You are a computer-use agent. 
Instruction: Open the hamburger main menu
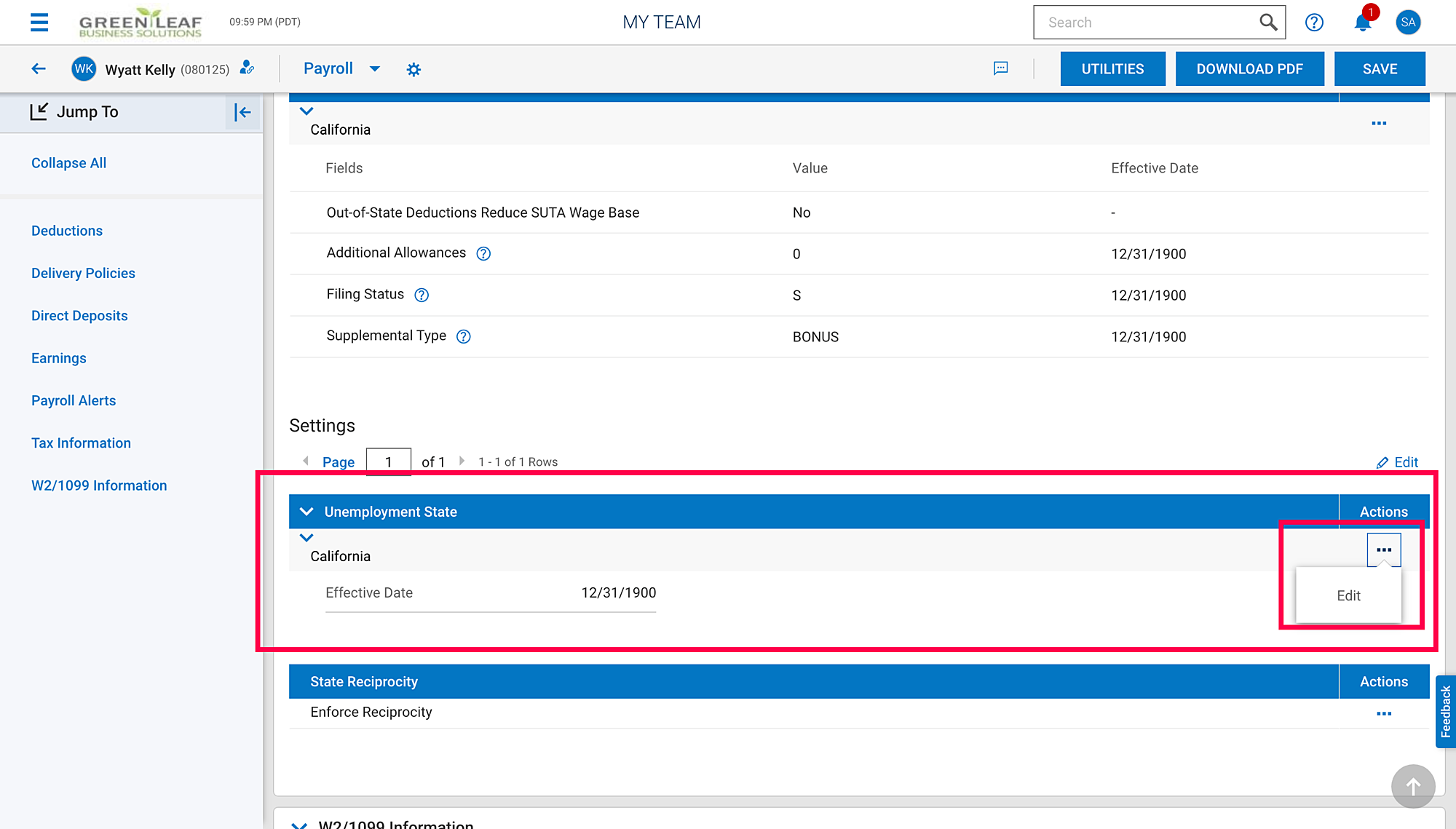click(x=39, y=23)
